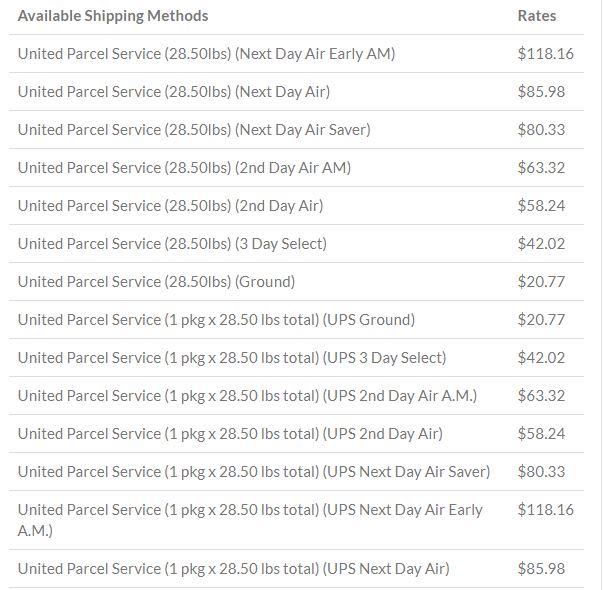Click the Rates column header
The height and width of the screenshot is (590, 603).
tap(537, 16)
